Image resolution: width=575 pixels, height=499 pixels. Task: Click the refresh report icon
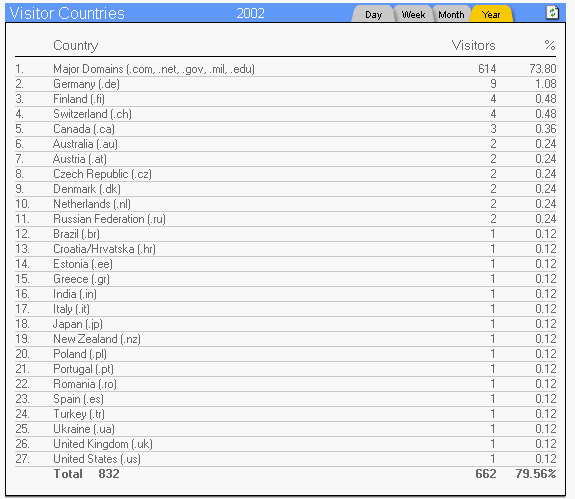tap(552, 13)
